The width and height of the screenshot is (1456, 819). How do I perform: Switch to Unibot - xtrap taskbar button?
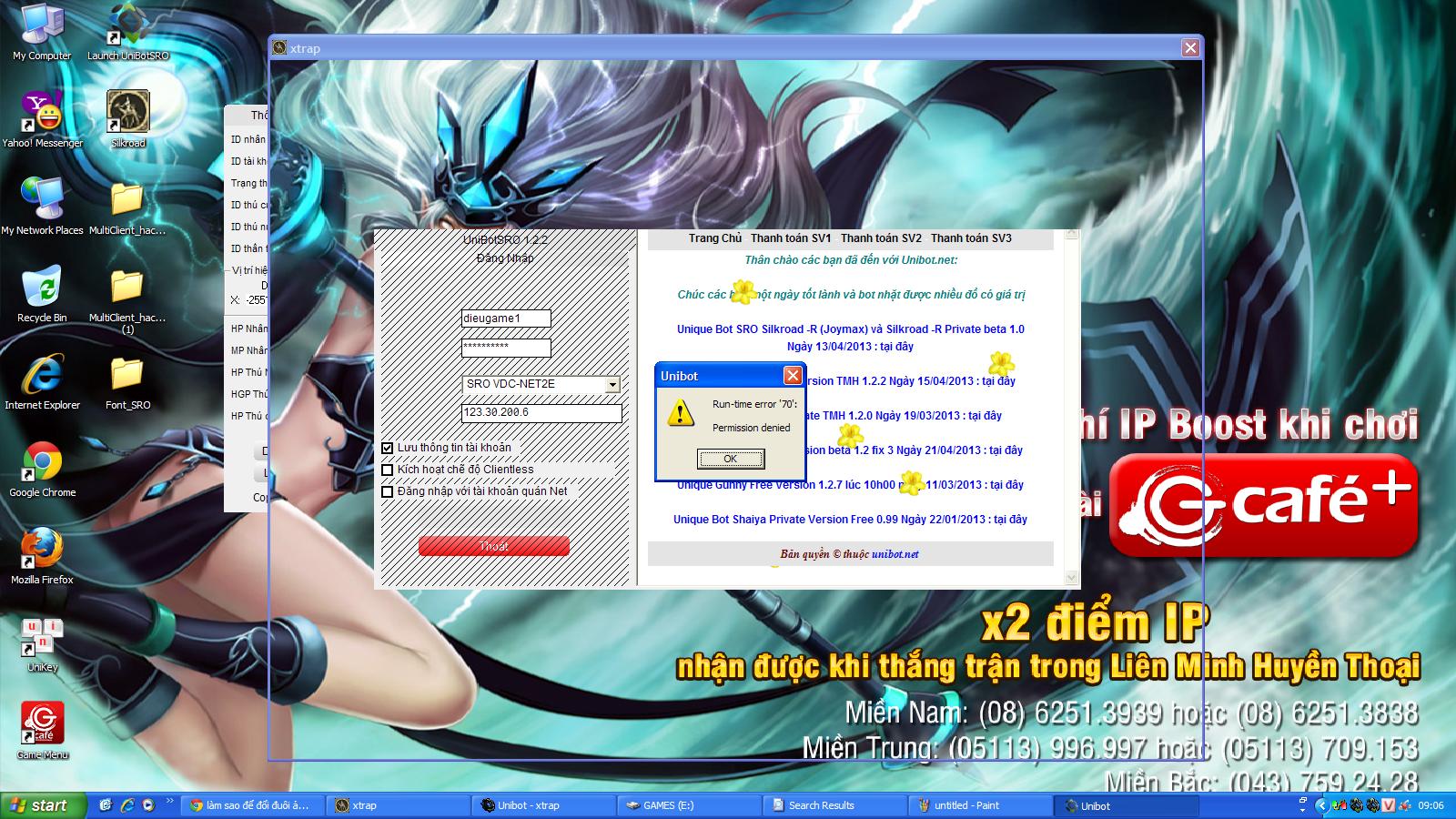coord(543,805)
